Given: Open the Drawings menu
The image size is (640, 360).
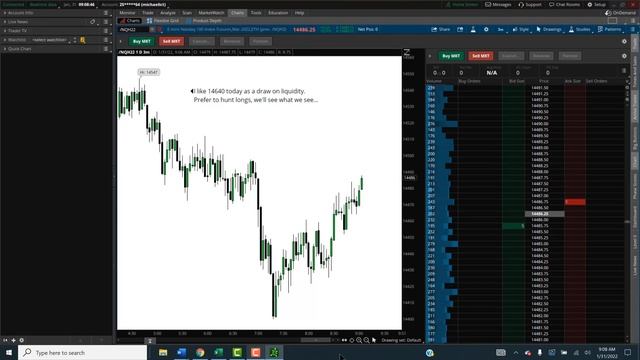Looking at the screenshot, I should point(549,29).
